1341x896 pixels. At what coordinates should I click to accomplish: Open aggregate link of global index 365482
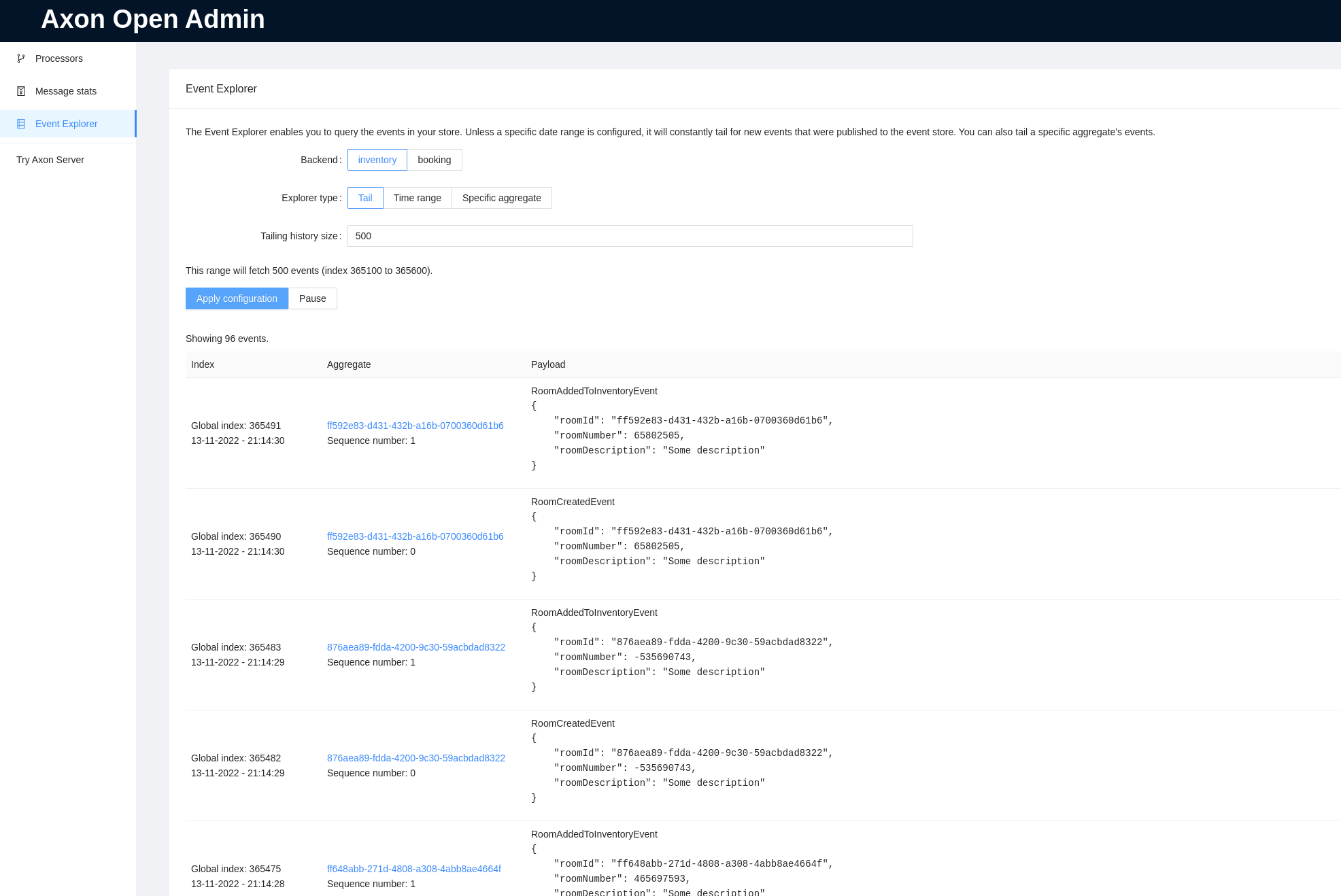(415, 758)
